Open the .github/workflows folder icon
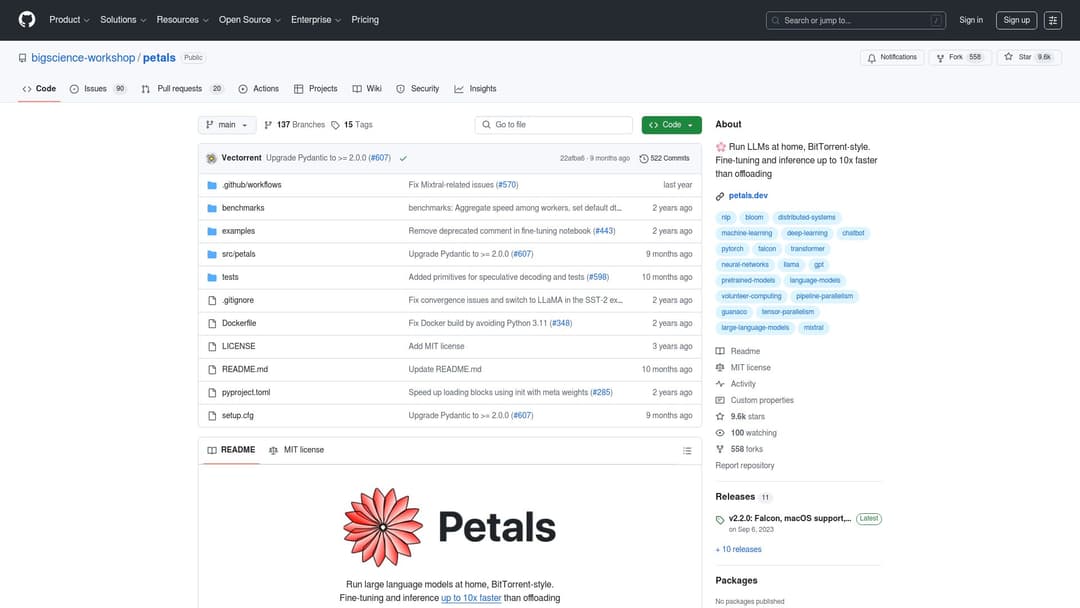 click(212, 185)
